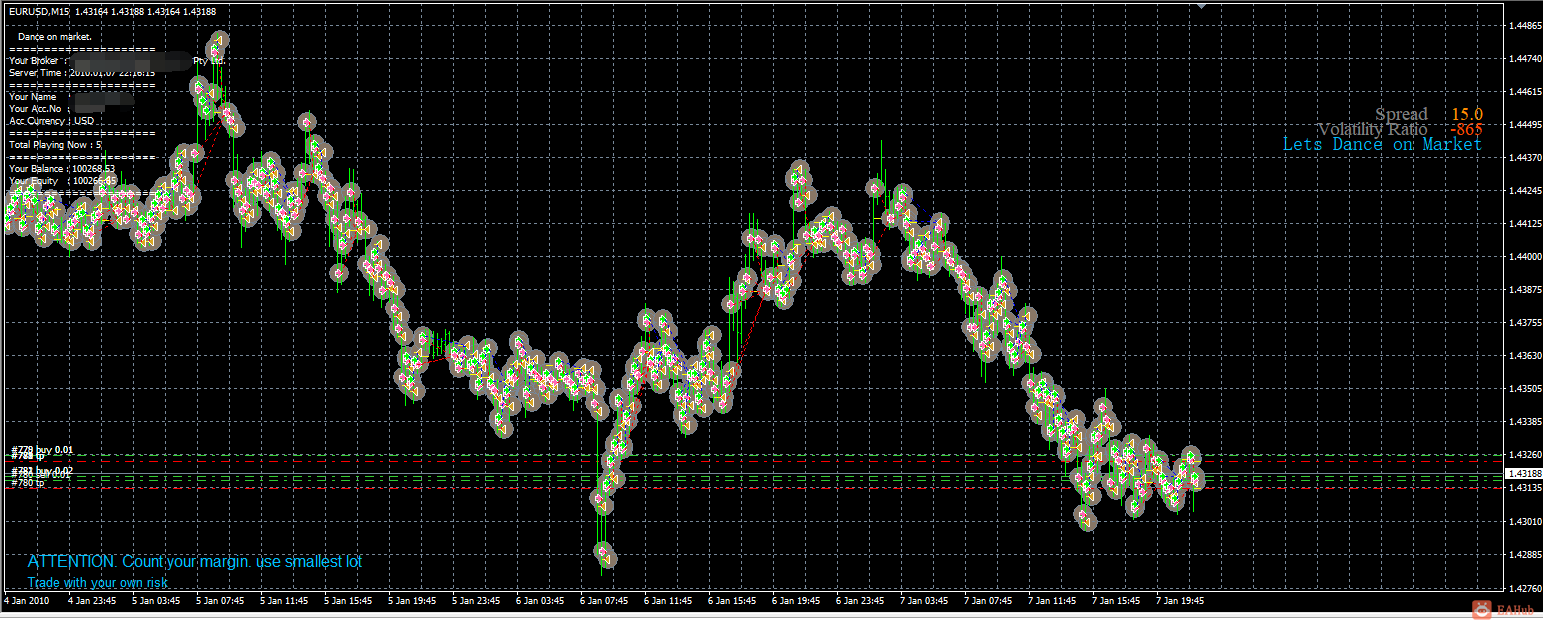Click the chart shift triangle marker at top

(x=1201, y=6)
